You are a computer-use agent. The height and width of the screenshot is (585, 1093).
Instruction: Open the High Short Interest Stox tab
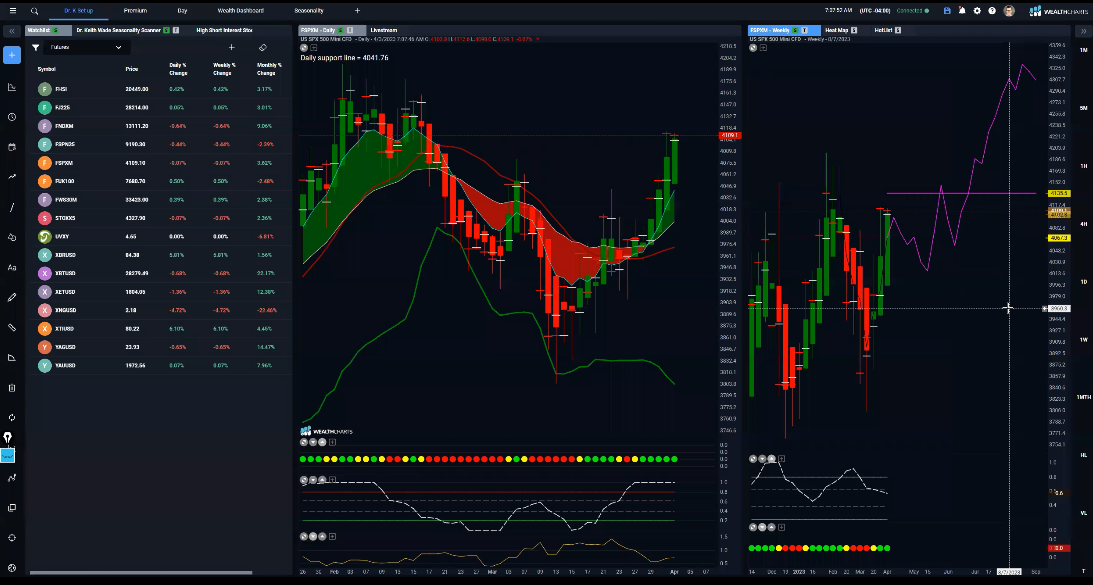tap(224, 31)
